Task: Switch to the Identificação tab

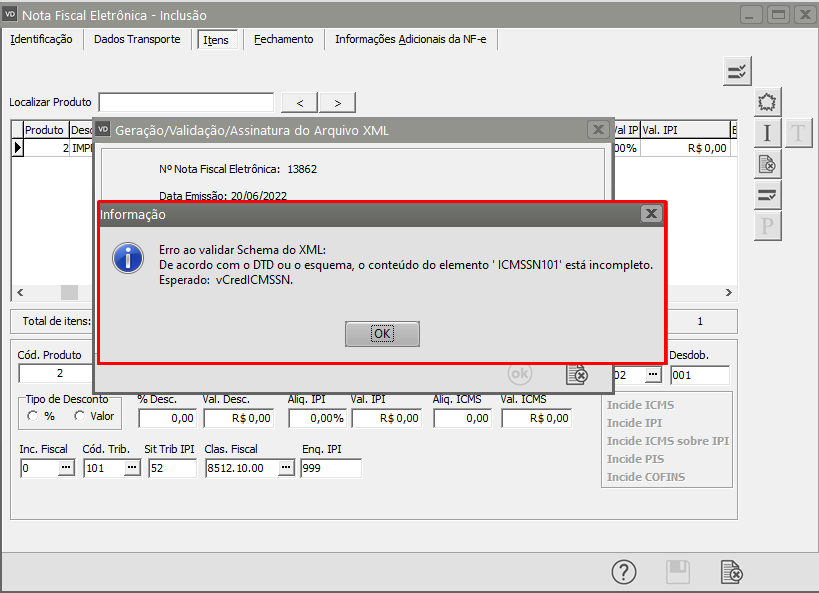Action: tap(41, 39)
